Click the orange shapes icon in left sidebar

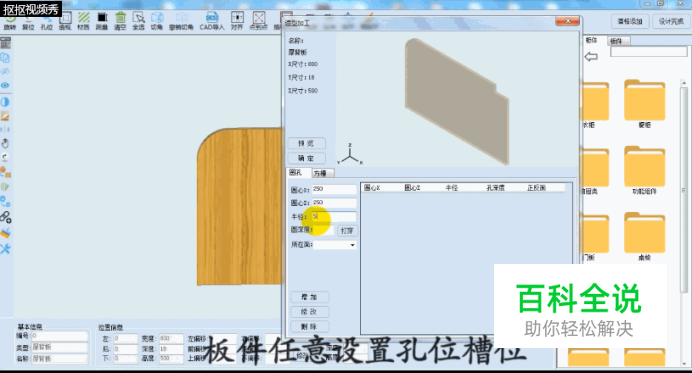click(x=5, y=172)
